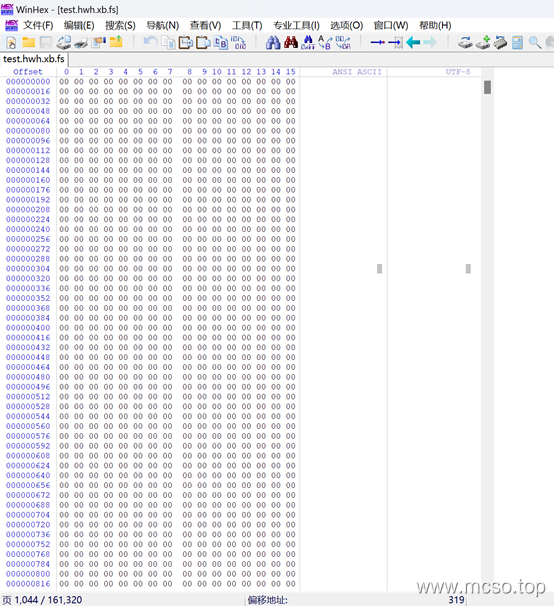This screenshot has height=607, width=555.
Task: Click the page 1,044 / 161,320 status field
Action: click(42, 600)
